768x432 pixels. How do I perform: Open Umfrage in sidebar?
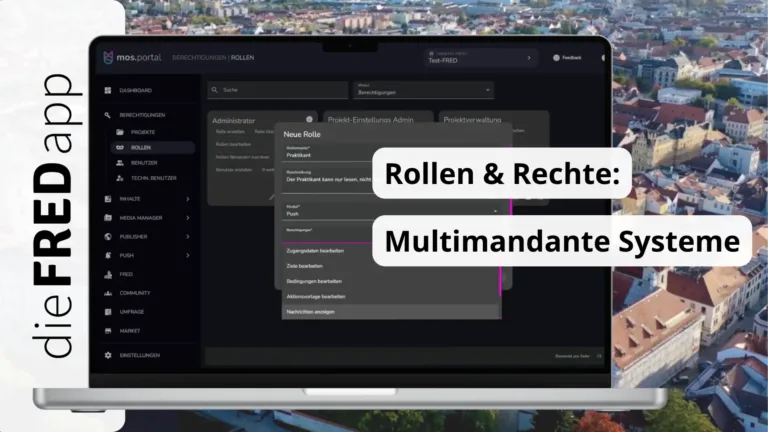[x=132, y=312]
